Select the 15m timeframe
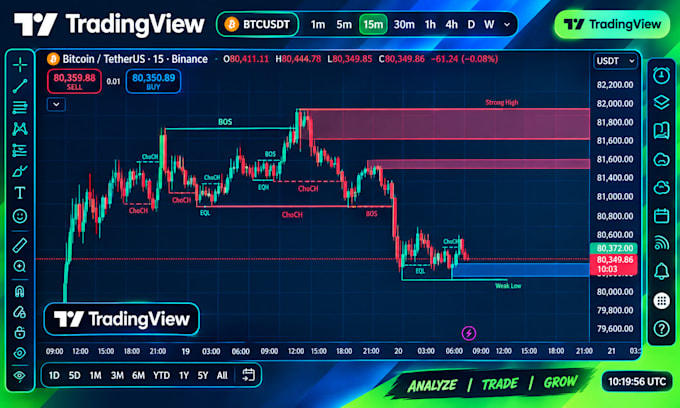Viewport: 680px width, 408px height. 373,24
